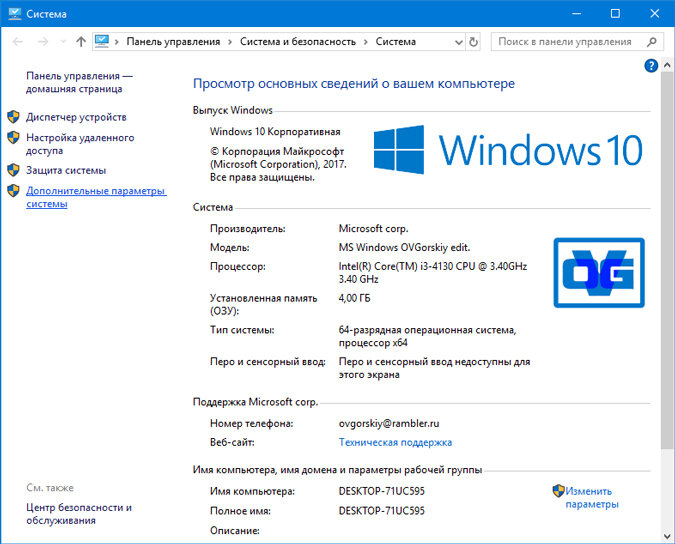Open Дополнительные параметры системы
The height and width of the screenshot is (544, 675).
coord(96,197)
